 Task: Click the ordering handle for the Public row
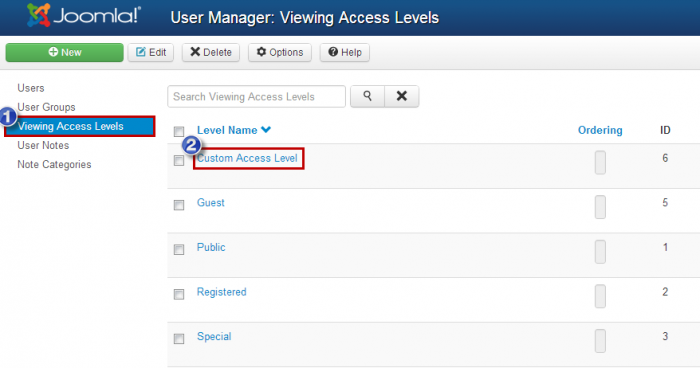600,252
